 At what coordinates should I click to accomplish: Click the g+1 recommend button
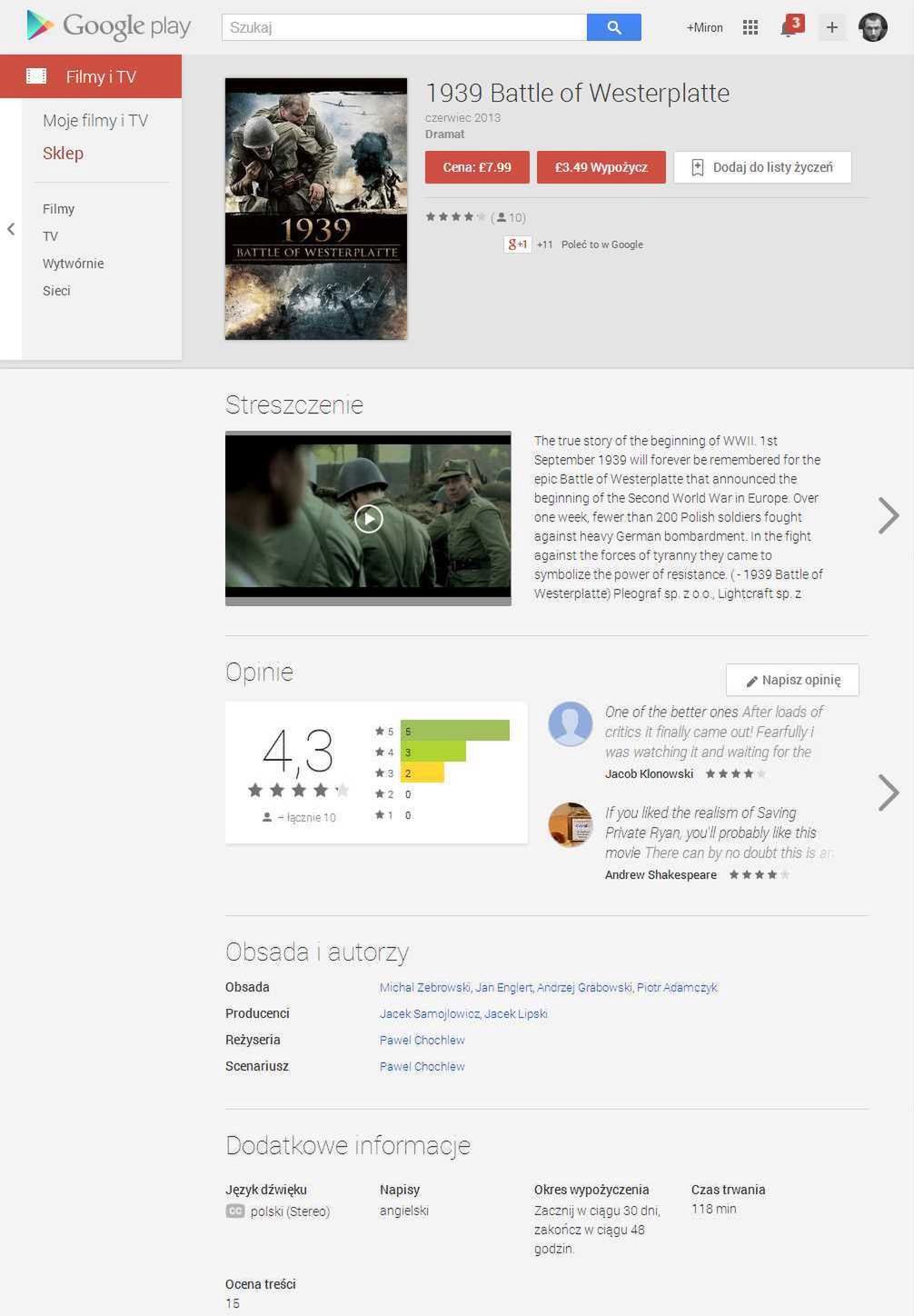point(517,244)
